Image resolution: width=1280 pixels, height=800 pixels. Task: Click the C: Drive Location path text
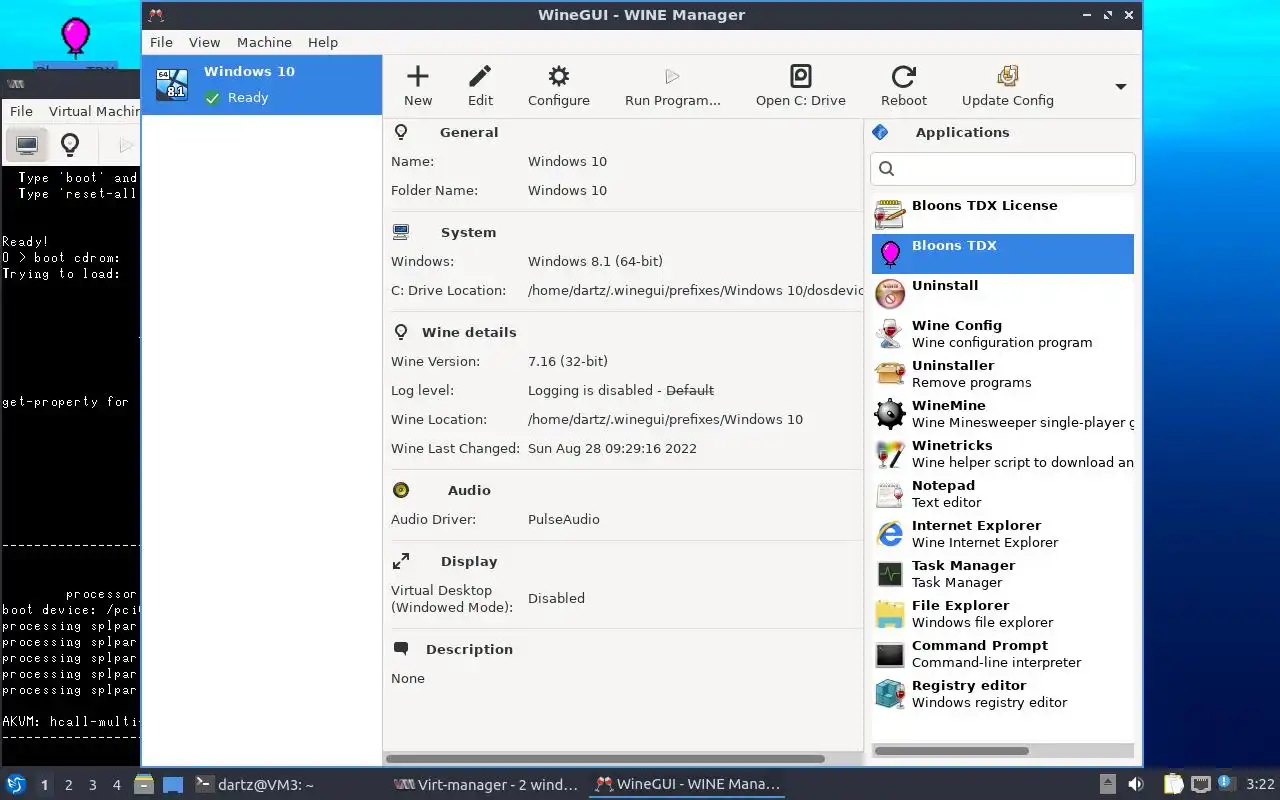(x=695, y=290)
